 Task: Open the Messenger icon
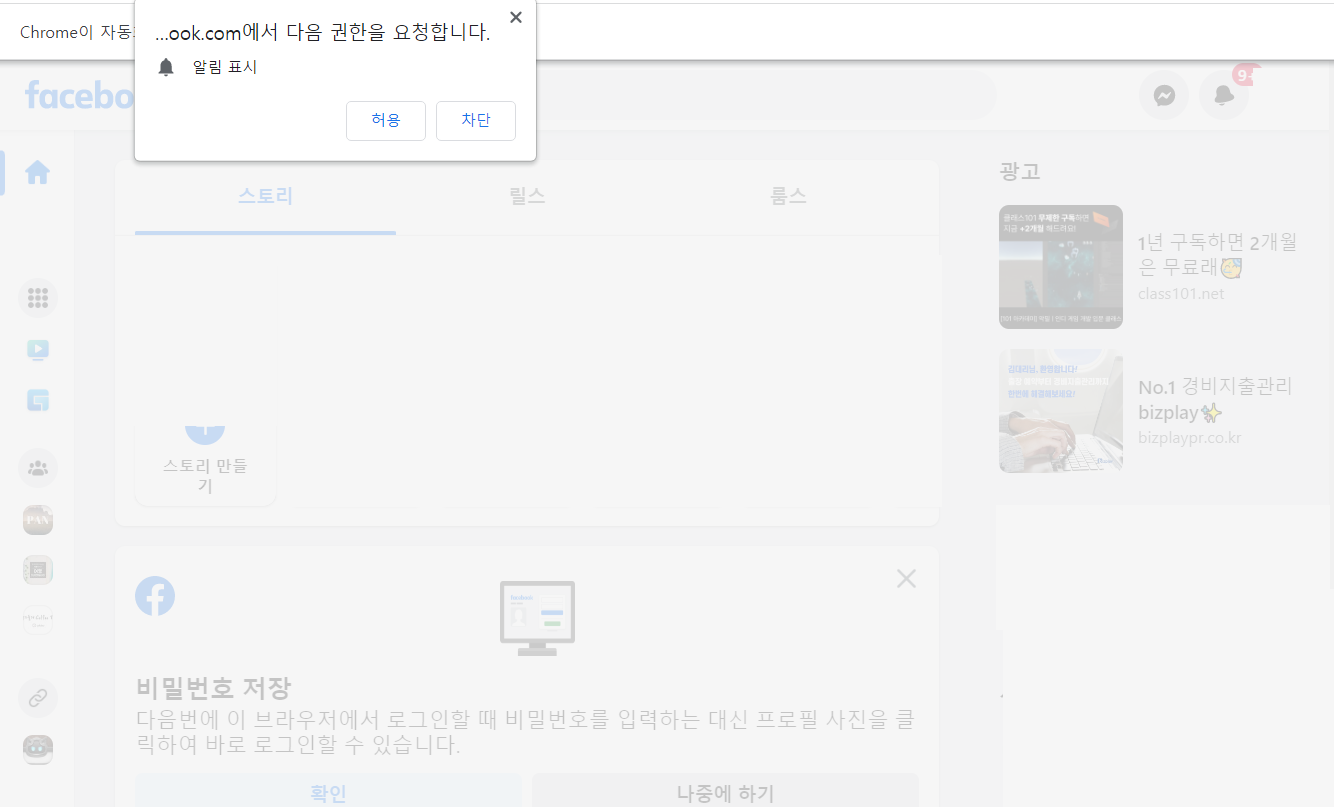pyautogui.click(x=1164, y=95)
